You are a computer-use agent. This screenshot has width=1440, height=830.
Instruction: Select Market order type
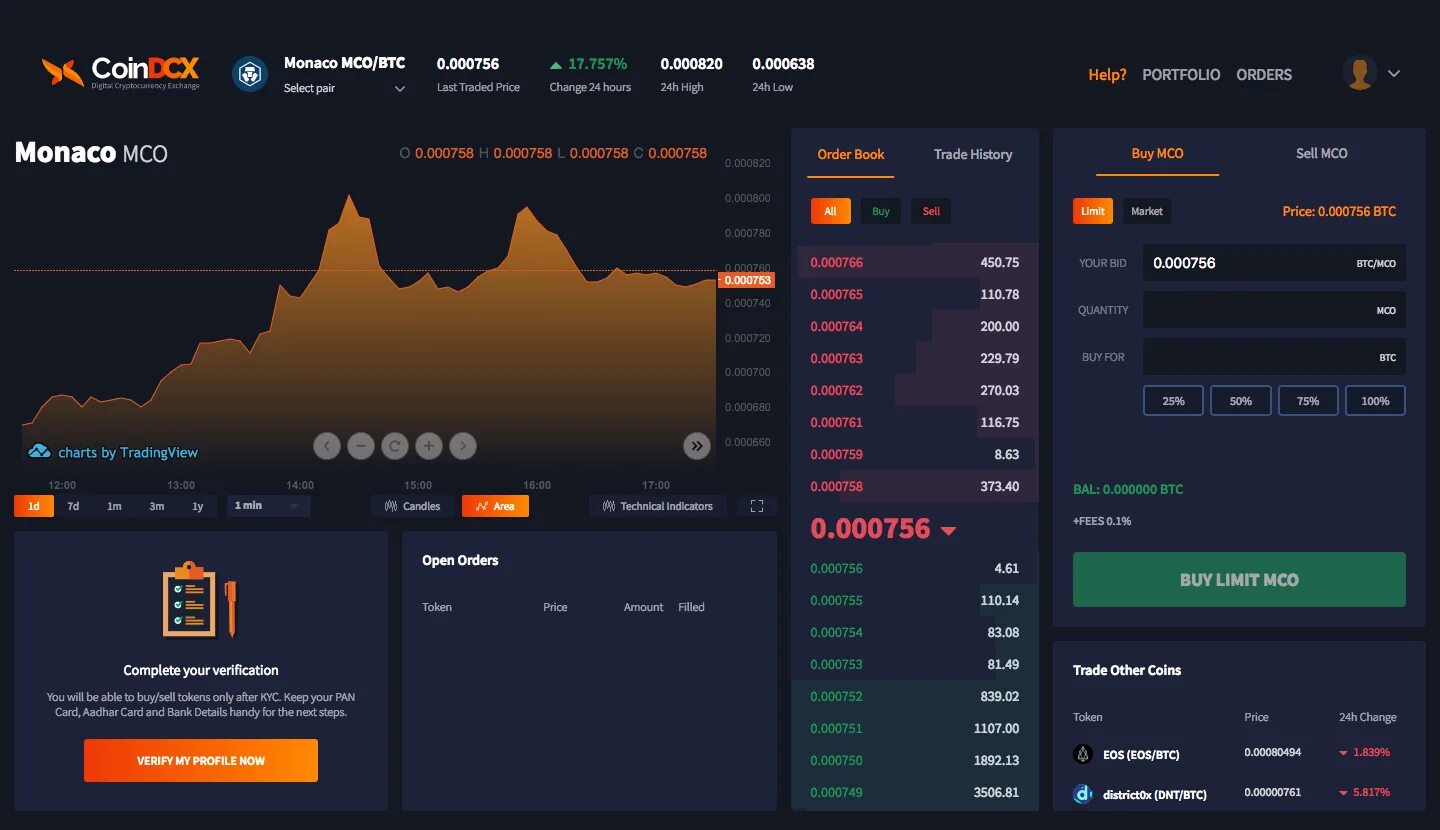click(x=1147, y=211)
